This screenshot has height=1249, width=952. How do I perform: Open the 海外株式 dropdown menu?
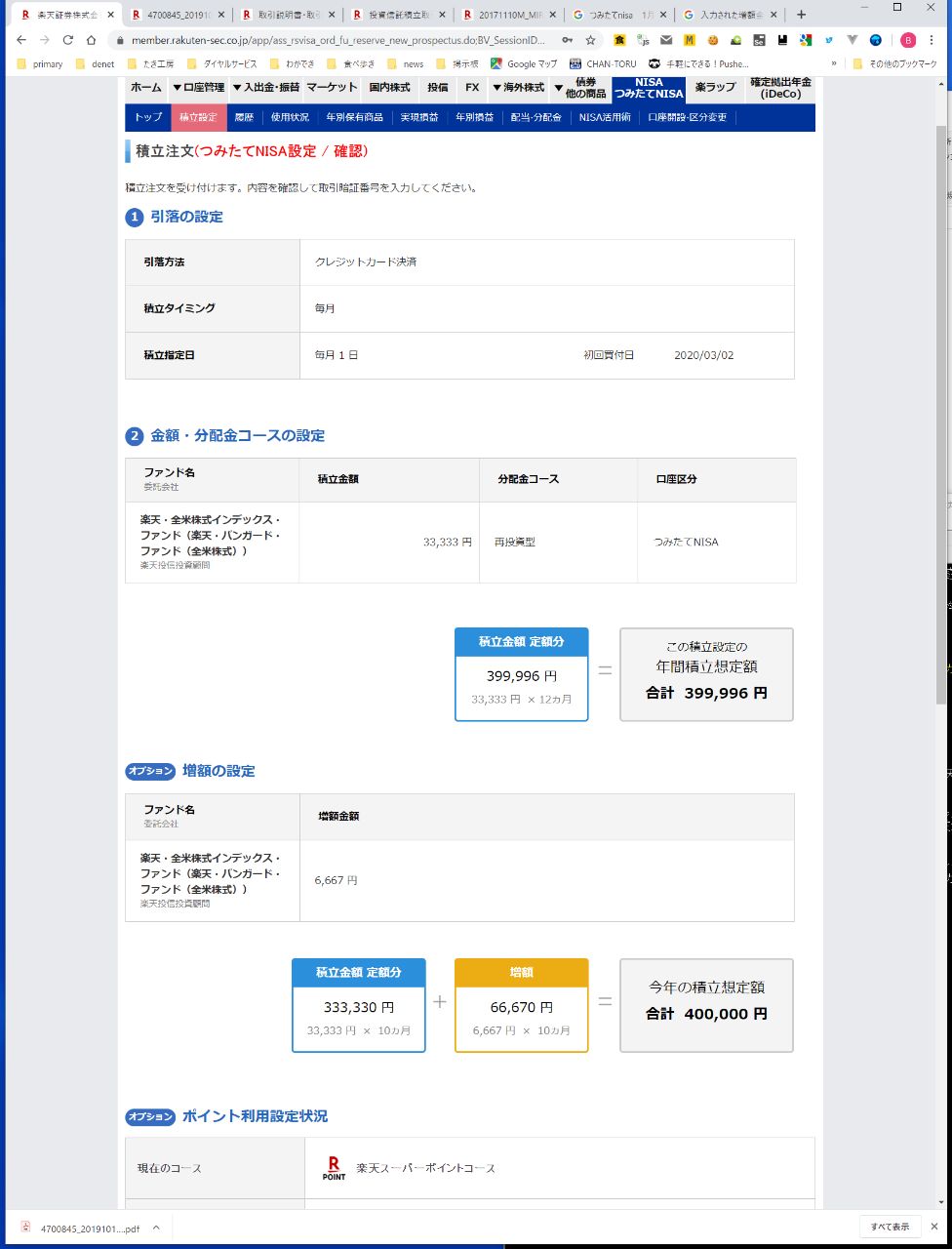(x=518, y=87)
